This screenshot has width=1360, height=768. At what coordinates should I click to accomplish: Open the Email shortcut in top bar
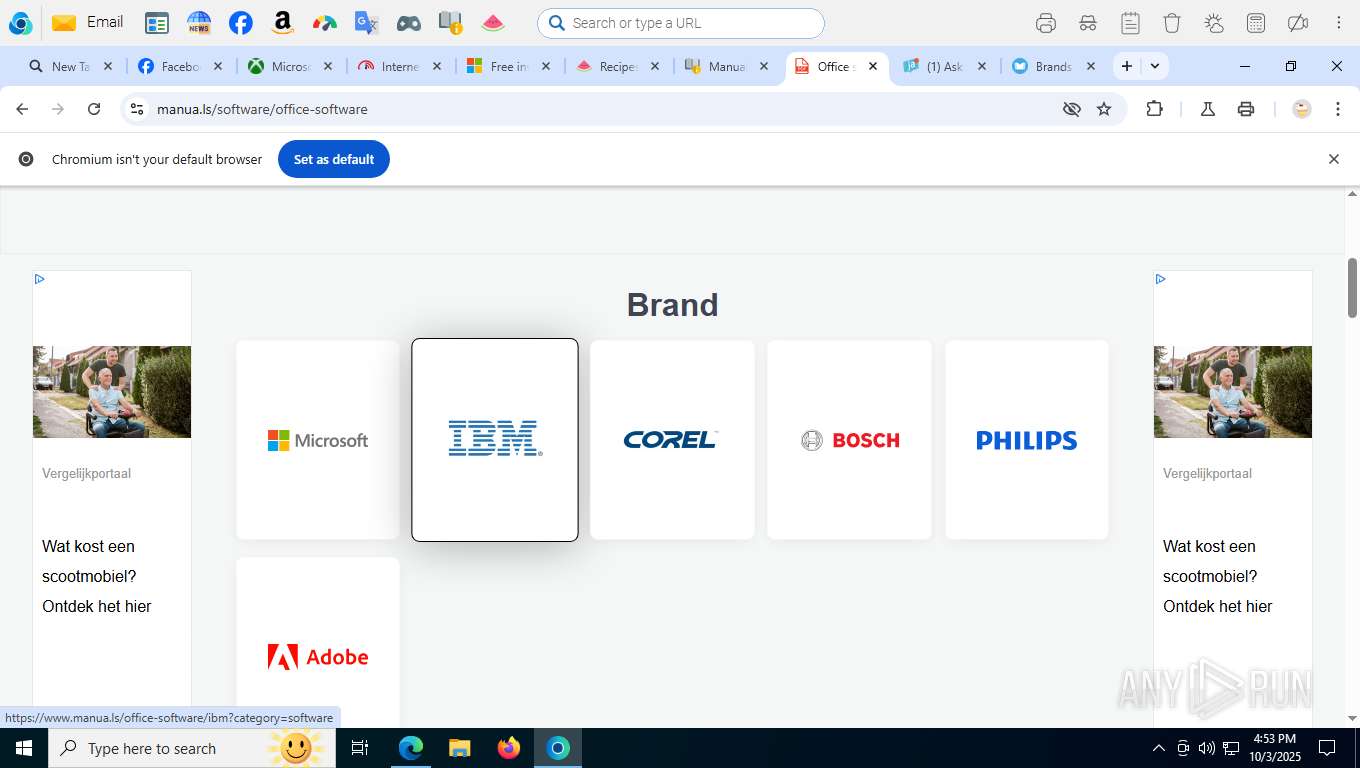point(88,22)
